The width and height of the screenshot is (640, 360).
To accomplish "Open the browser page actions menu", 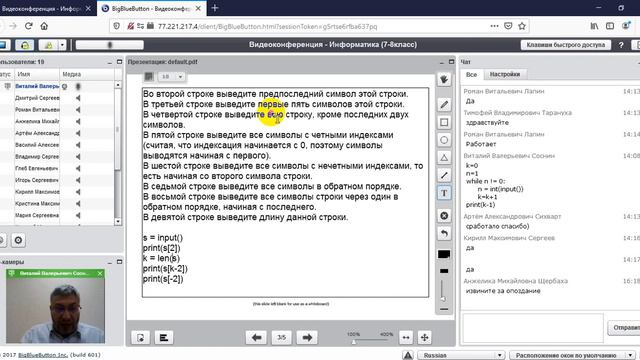I will pyautogui.click(x=494, y=26).
